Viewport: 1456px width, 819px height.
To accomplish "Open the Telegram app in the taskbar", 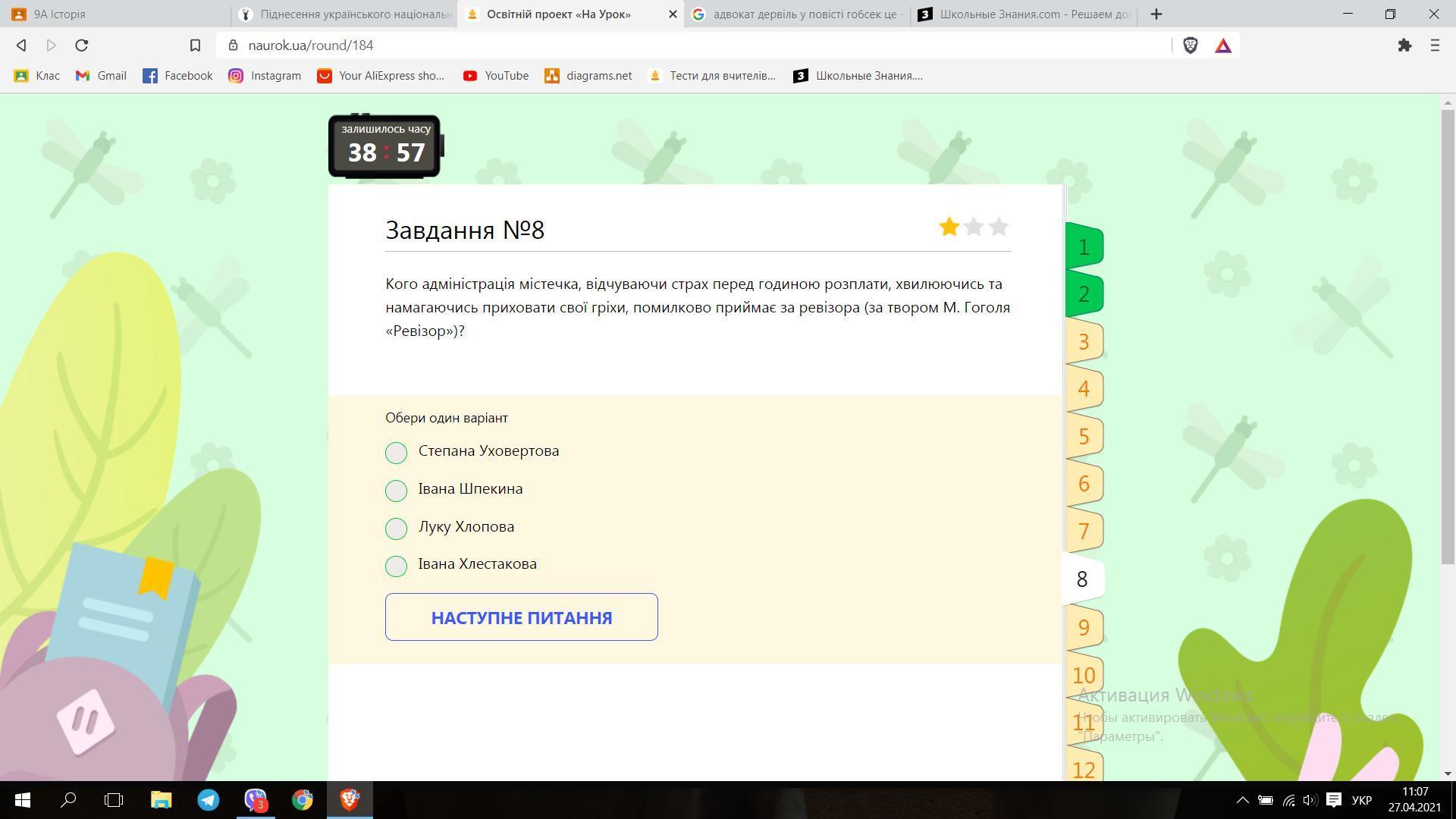I will [209, 800].
